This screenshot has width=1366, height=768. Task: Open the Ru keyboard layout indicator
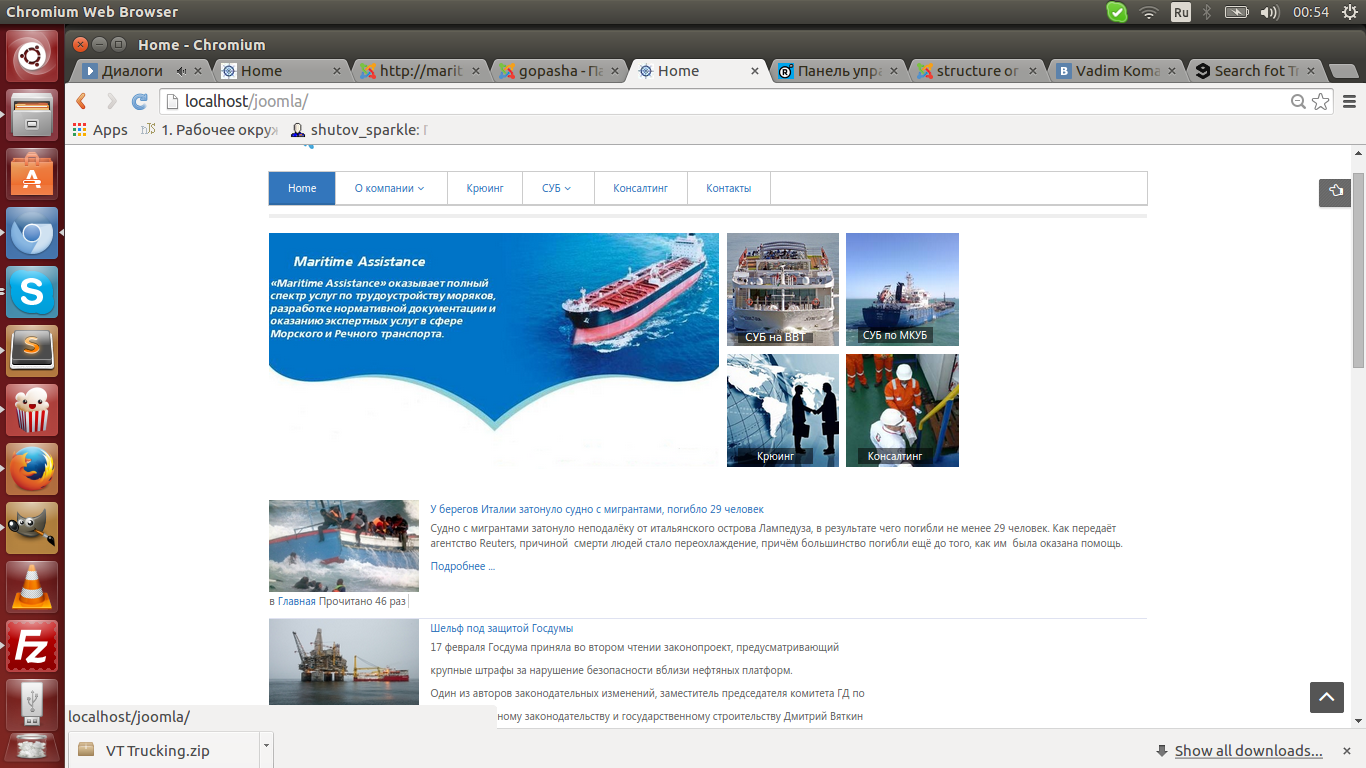pos(1181,12)
